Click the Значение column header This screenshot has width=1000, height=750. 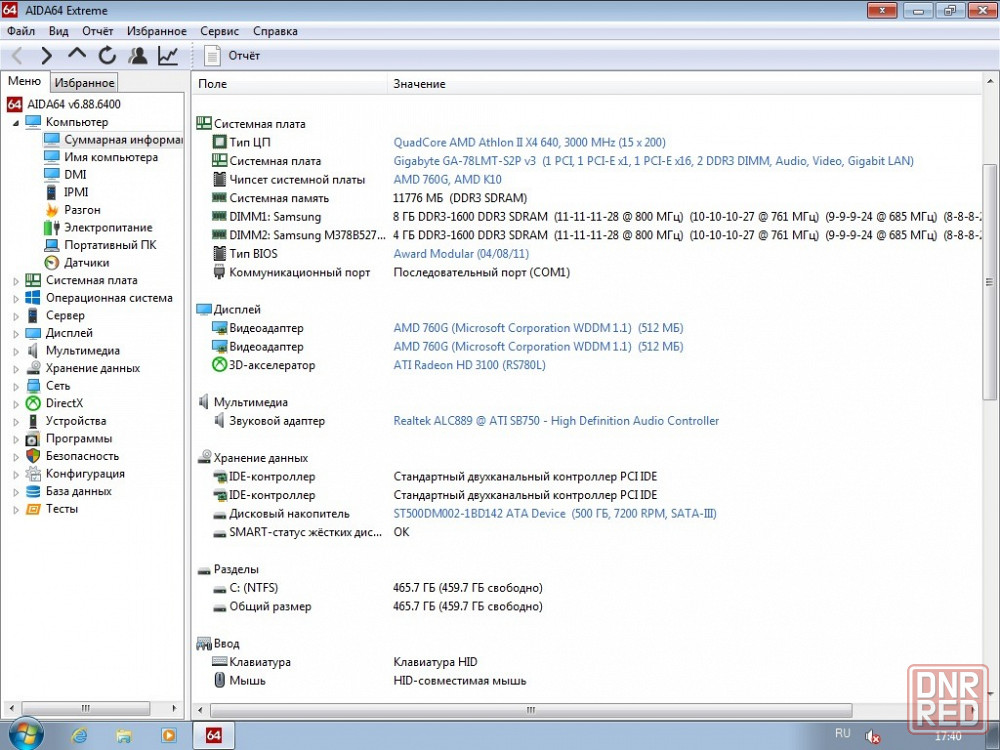685,84
